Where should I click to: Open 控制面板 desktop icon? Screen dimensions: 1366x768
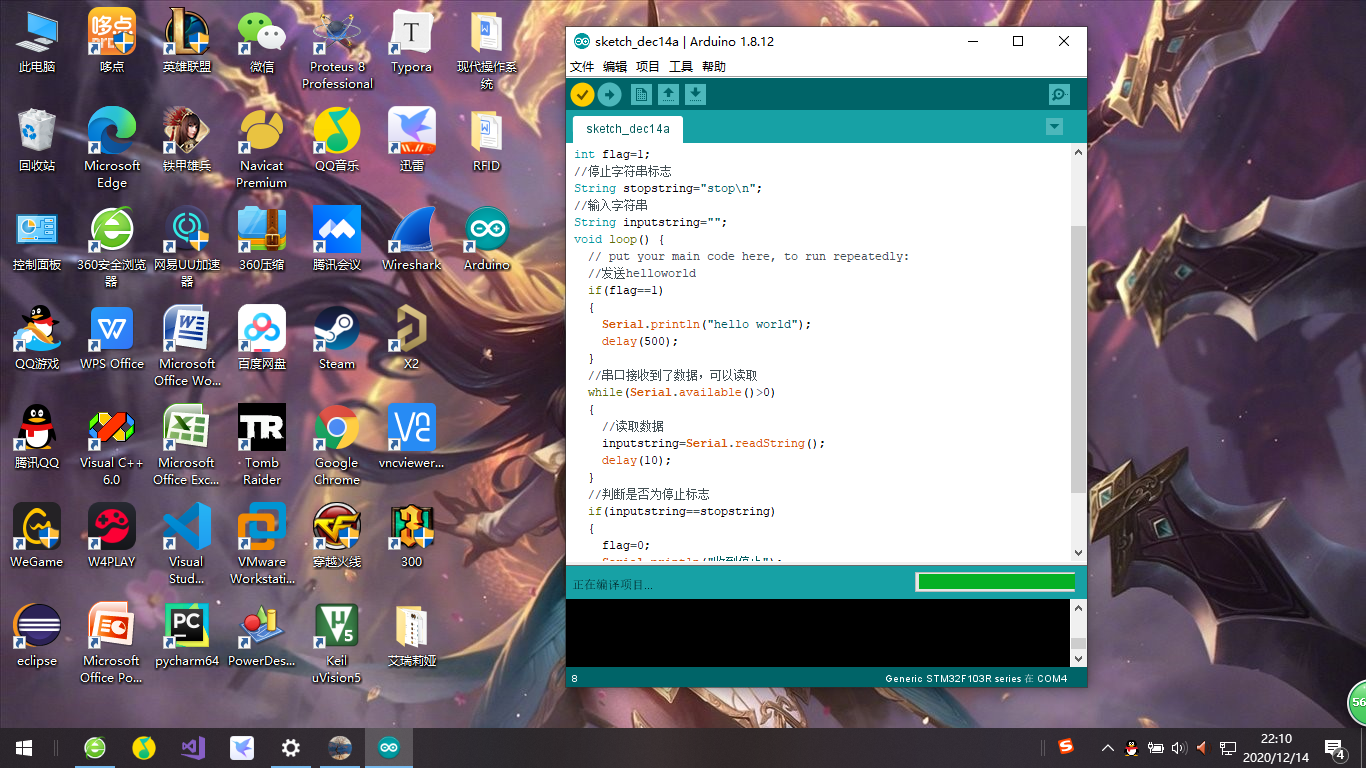coord(37,240)
